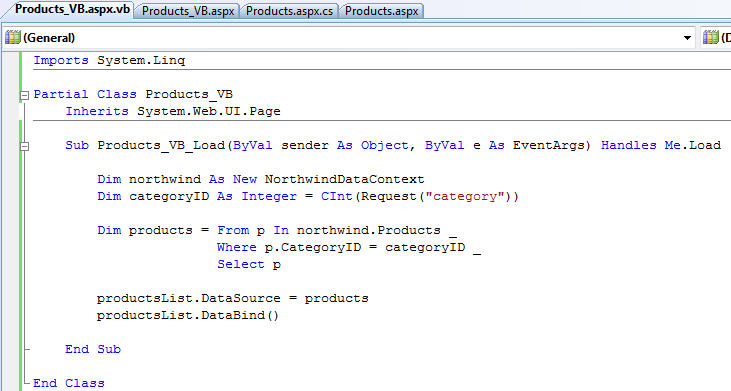Screen dimensions: 731x391
Task: Click northwind.Products in the From clause
Action: coord(369,230)
